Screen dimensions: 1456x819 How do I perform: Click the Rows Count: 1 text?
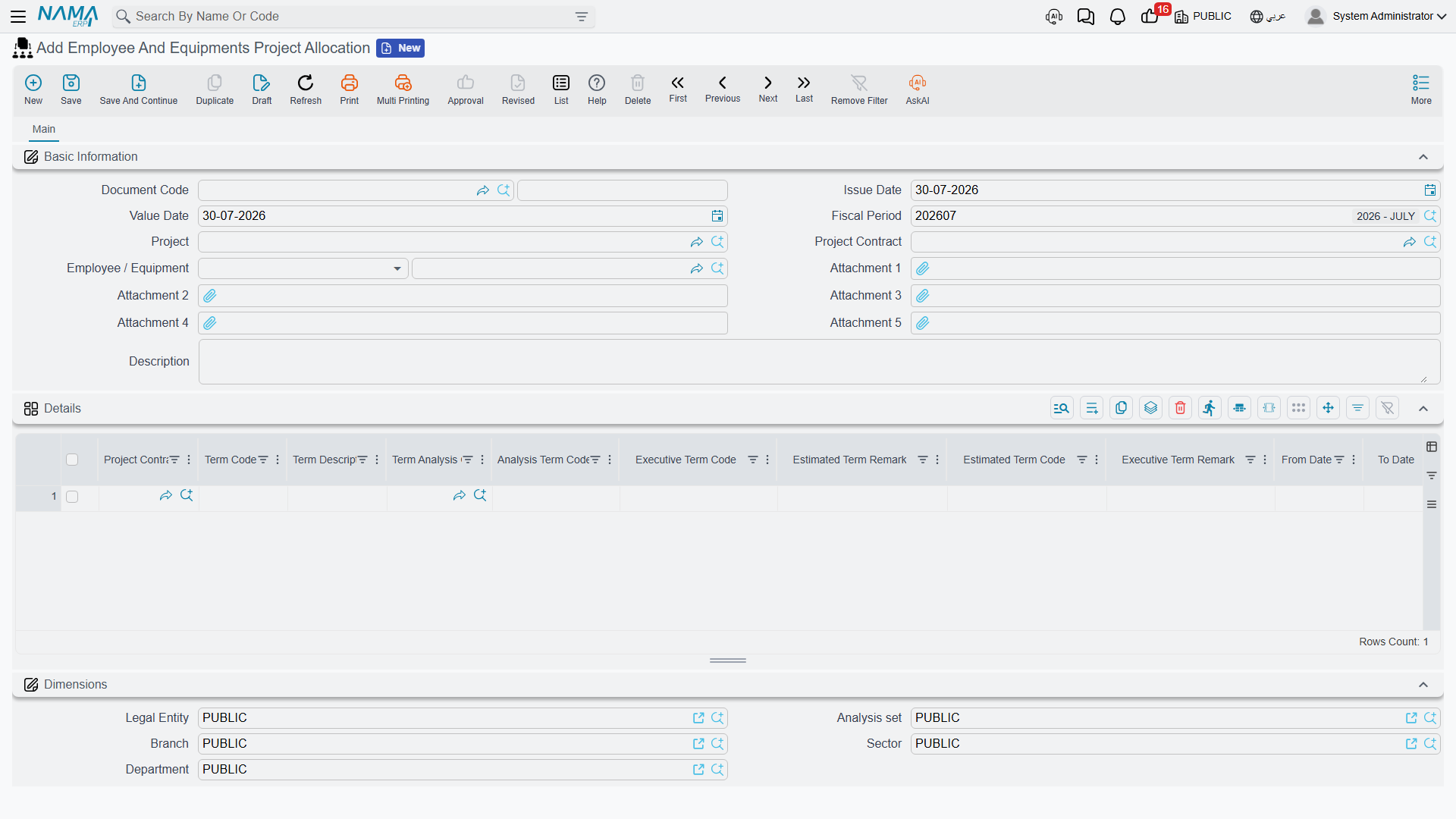click(x=1393, y=642)
